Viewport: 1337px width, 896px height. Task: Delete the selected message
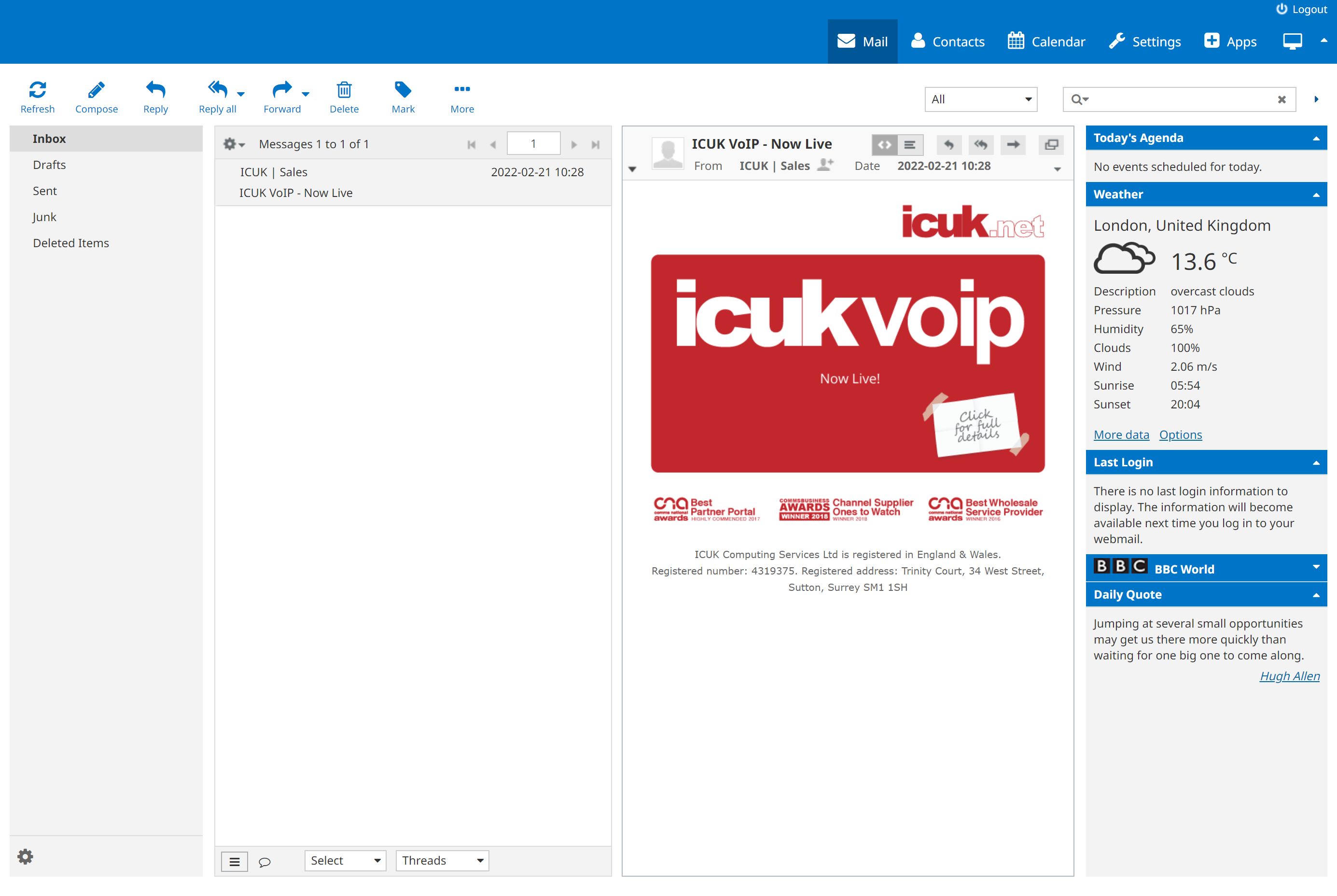(344, 97)
